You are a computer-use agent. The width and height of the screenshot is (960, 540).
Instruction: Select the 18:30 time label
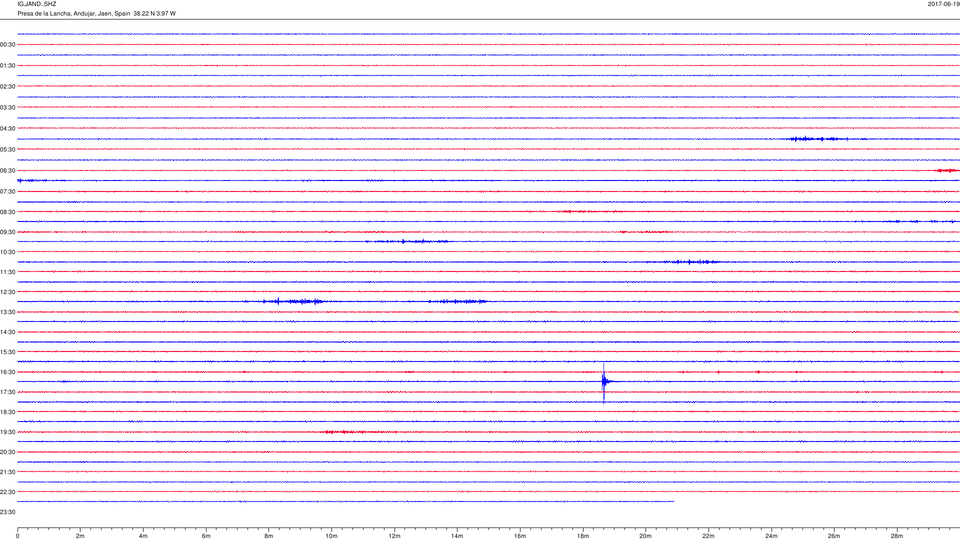(x=8, y=412)
